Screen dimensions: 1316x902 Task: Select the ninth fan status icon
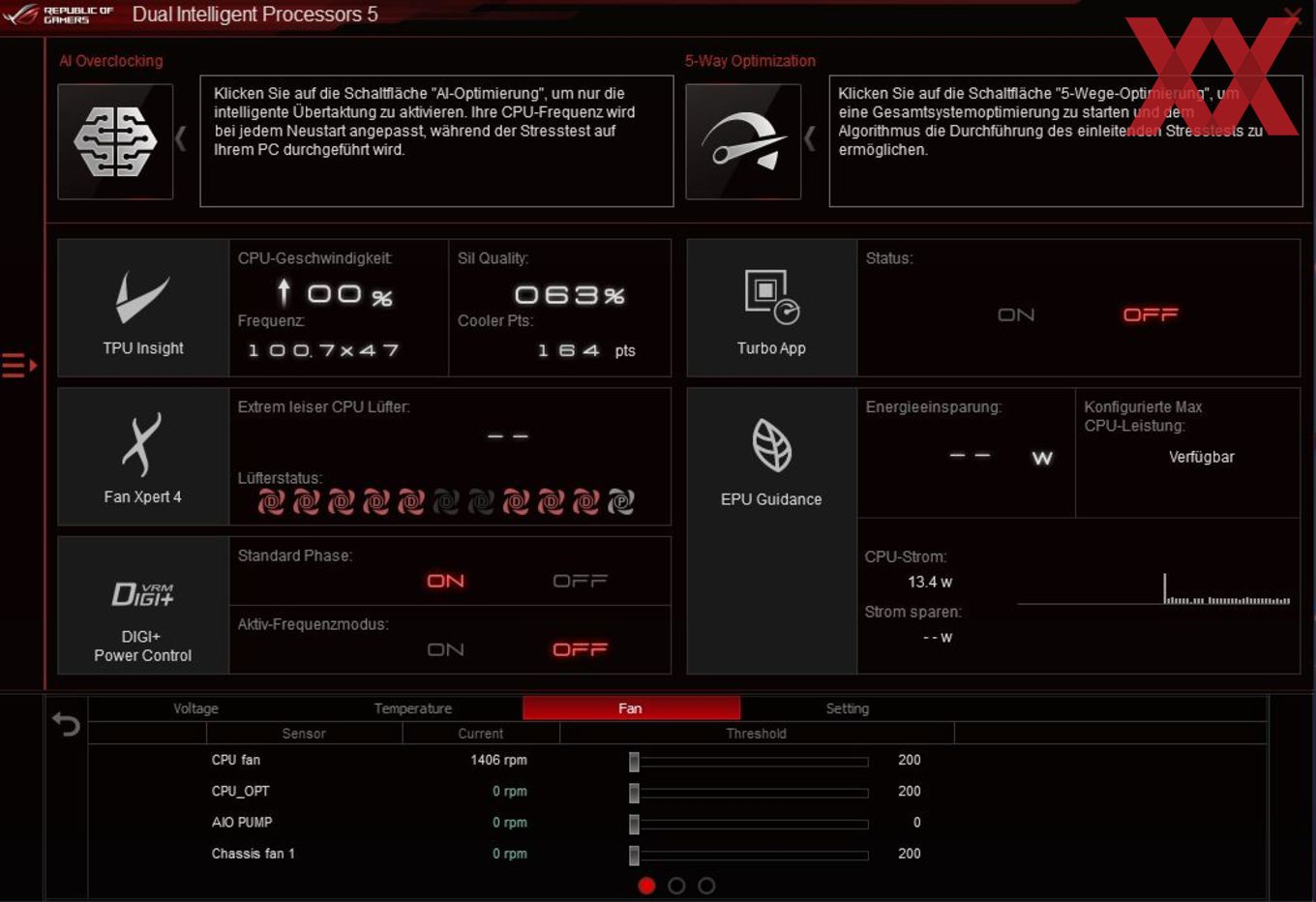551,501
